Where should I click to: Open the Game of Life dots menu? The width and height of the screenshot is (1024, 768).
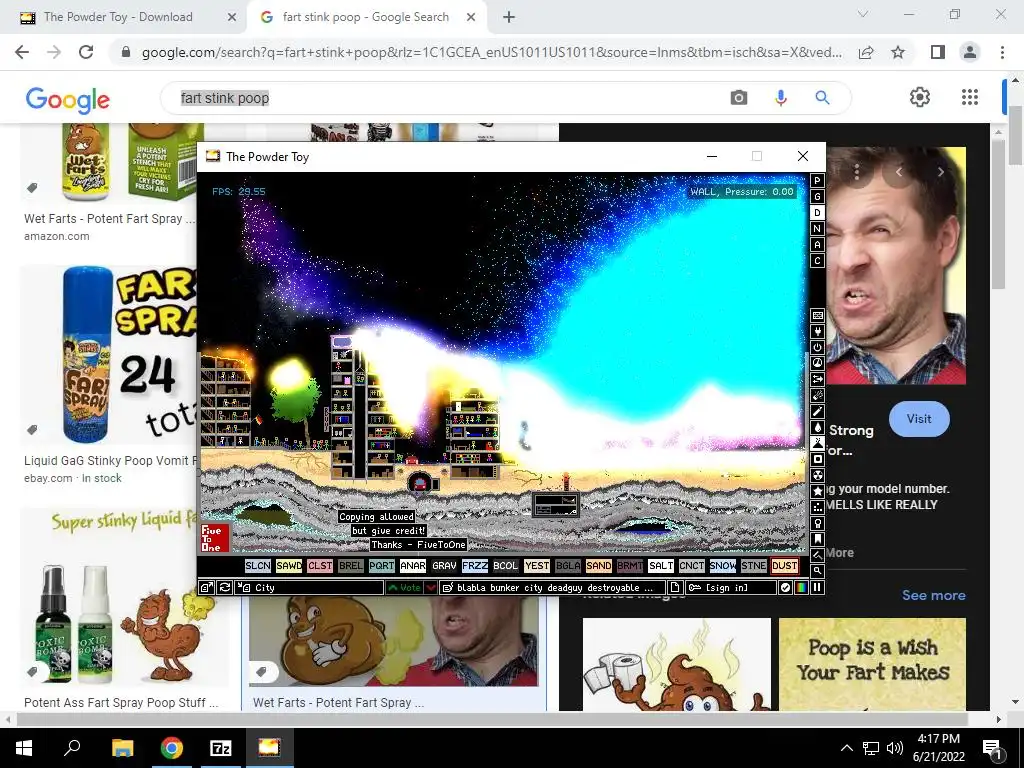817,507
